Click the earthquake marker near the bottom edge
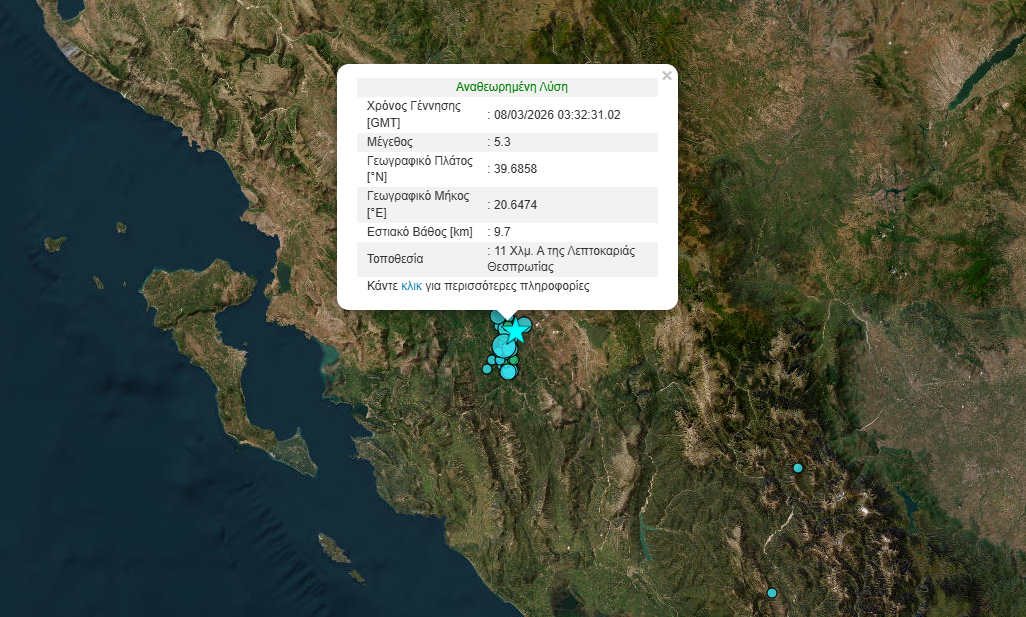 772,593
